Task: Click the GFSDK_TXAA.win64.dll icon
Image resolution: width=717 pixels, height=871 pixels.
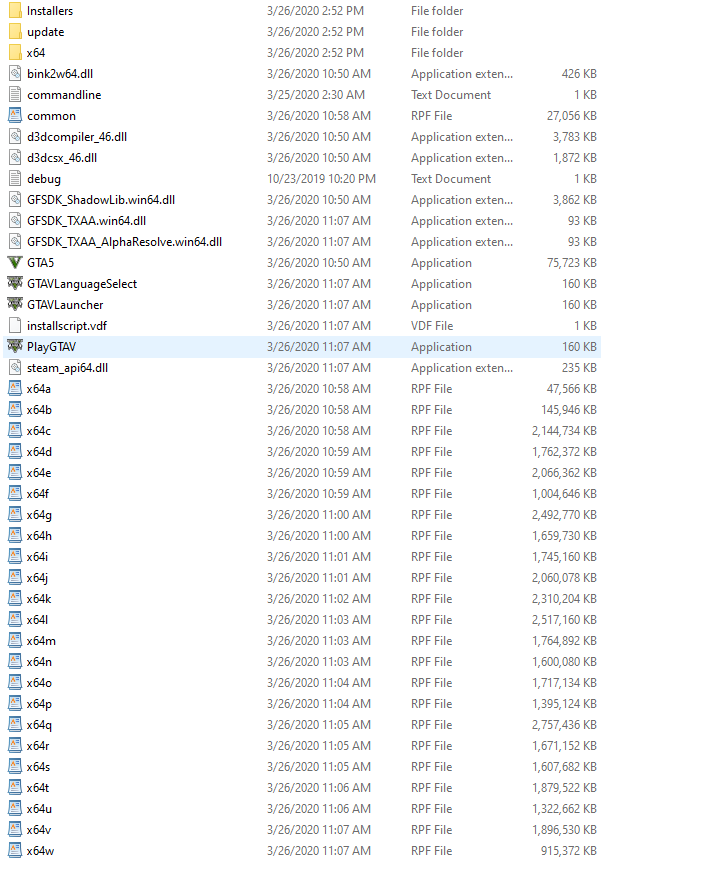Action: [x=16, y=221]
